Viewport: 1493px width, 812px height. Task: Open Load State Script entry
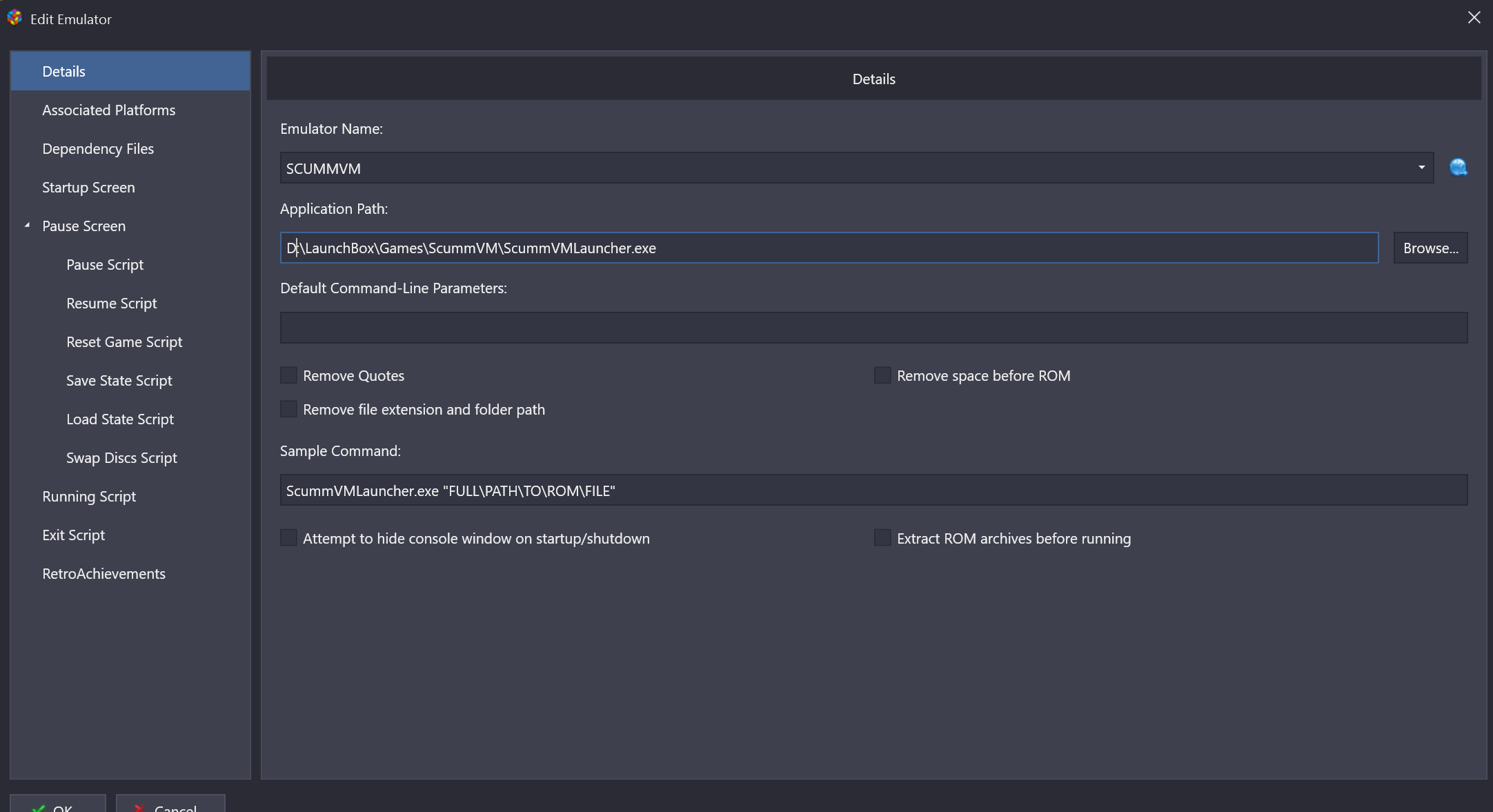pos(130,419)
